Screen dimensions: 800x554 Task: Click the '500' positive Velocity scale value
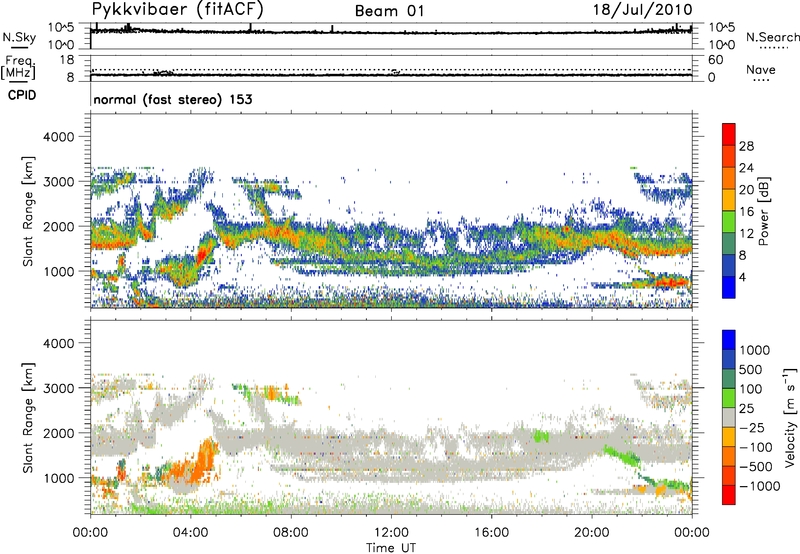point(751,369)
